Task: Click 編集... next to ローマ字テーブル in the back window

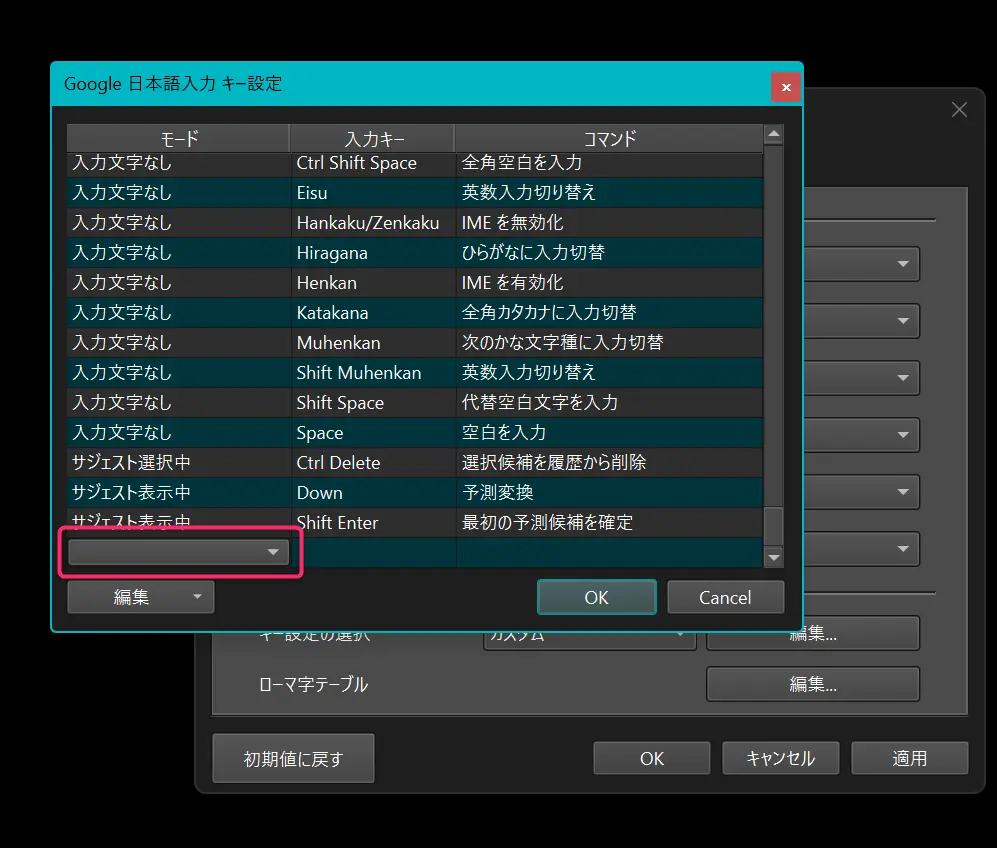Action: click(x=813, y=684)
